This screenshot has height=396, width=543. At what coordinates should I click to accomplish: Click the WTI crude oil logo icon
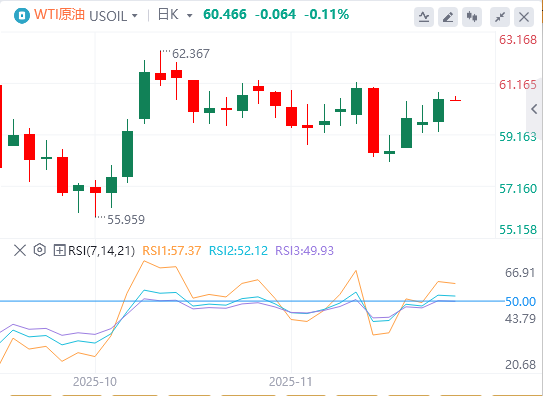[22, 16]
